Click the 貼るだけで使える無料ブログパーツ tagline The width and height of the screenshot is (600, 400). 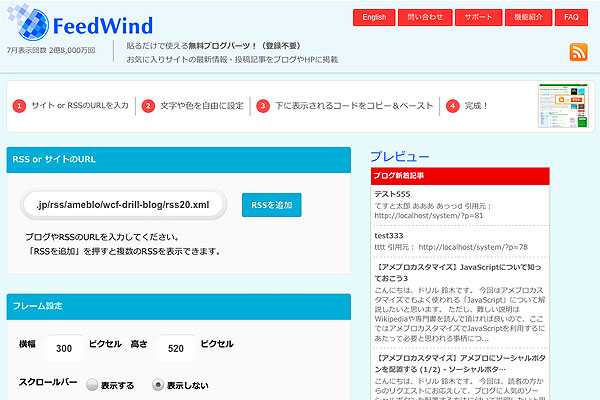pyautogui.click(x=213, y=46)
